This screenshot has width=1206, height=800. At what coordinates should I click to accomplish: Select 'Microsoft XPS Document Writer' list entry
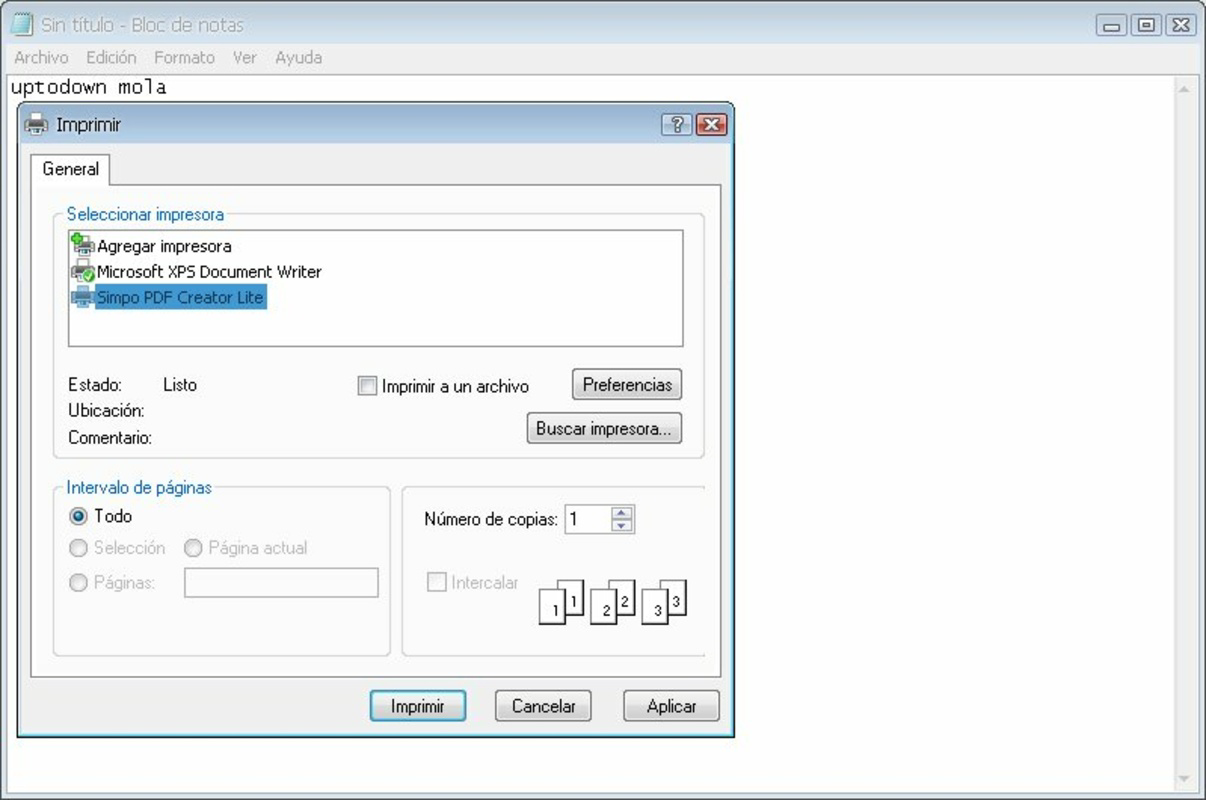(209, 272)
